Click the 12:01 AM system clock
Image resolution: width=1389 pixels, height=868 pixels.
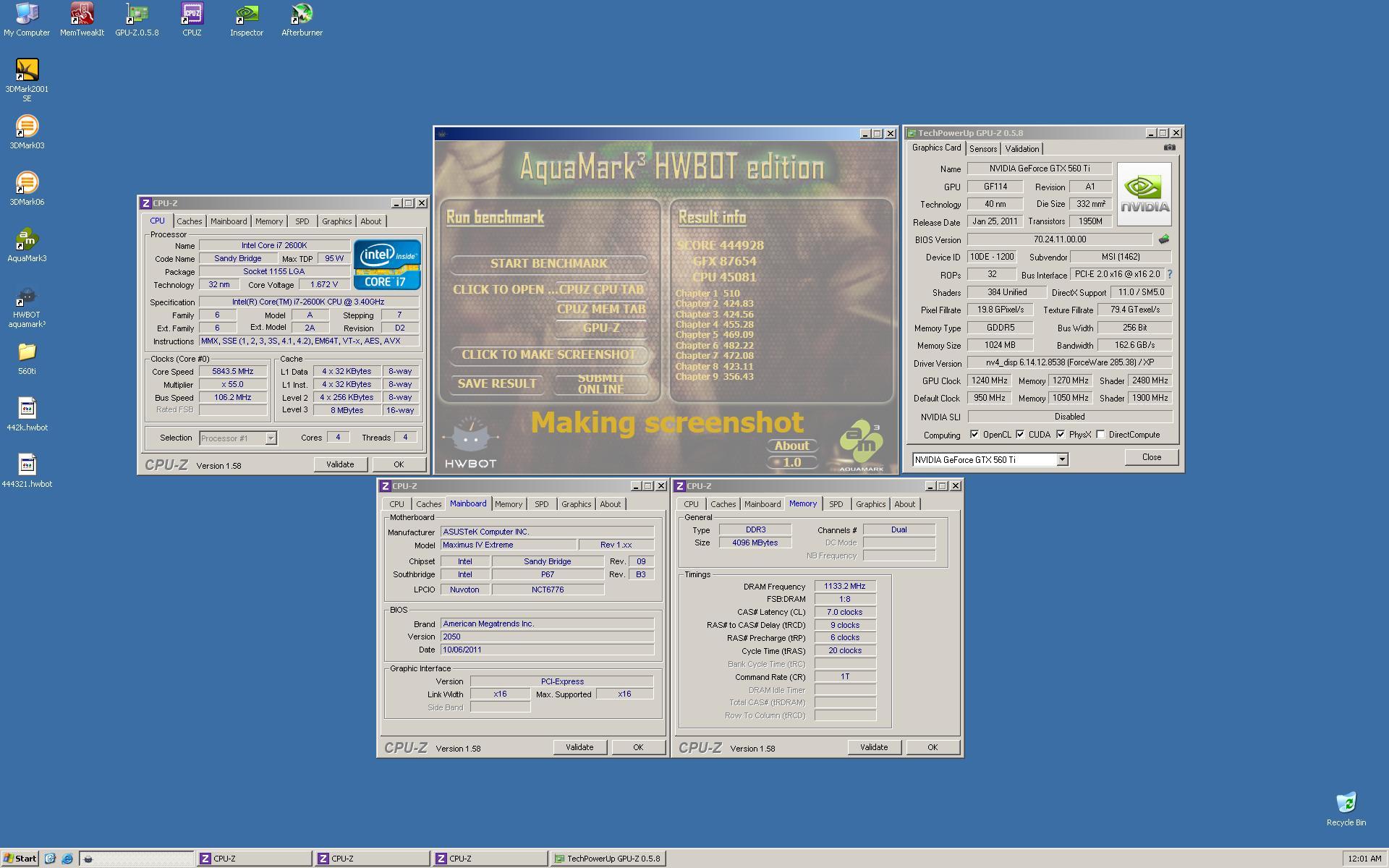1364,859
